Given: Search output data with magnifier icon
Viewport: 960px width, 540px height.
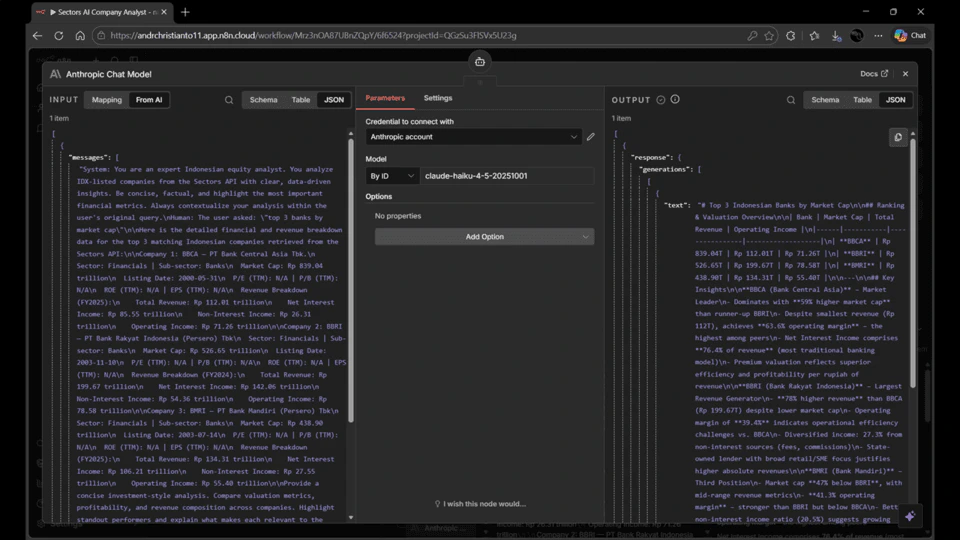Looking at the screenshot, I should pyautogui.click(x=791, y=100).
